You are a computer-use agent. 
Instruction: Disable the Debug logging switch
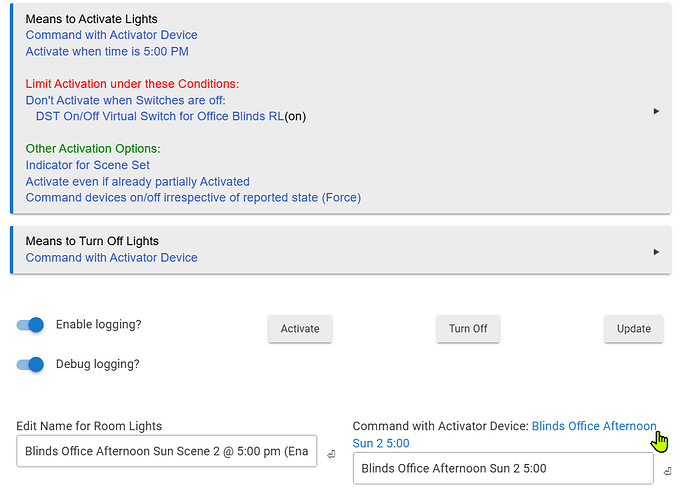(x=32, y=364)
